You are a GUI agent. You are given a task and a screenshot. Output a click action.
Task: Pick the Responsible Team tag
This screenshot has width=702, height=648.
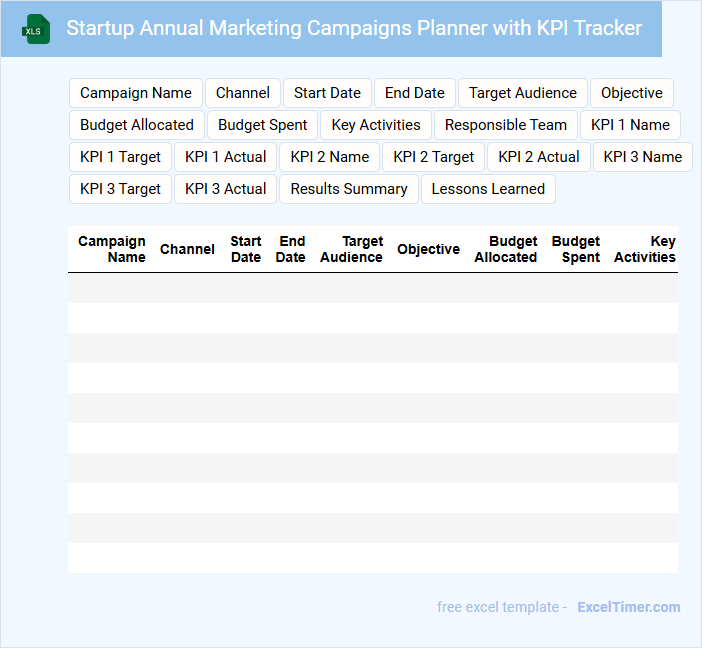point(506,125)
